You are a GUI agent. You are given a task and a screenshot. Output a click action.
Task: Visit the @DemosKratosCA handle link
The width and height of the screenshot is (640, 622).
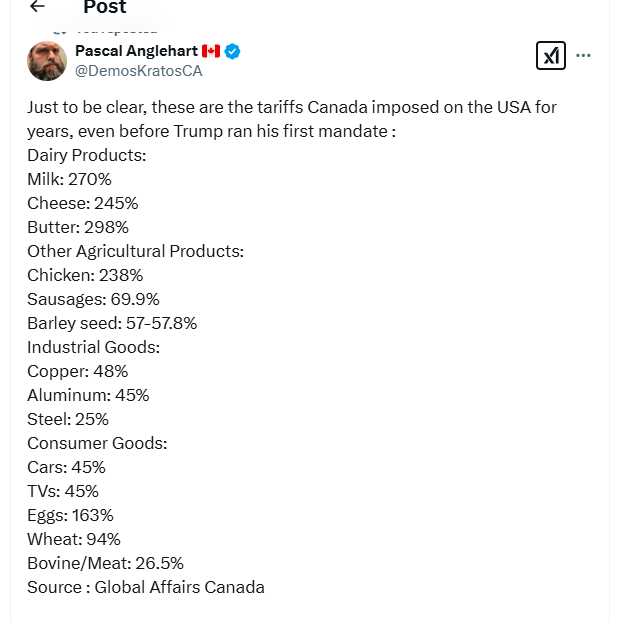click(x=138, y=71)
